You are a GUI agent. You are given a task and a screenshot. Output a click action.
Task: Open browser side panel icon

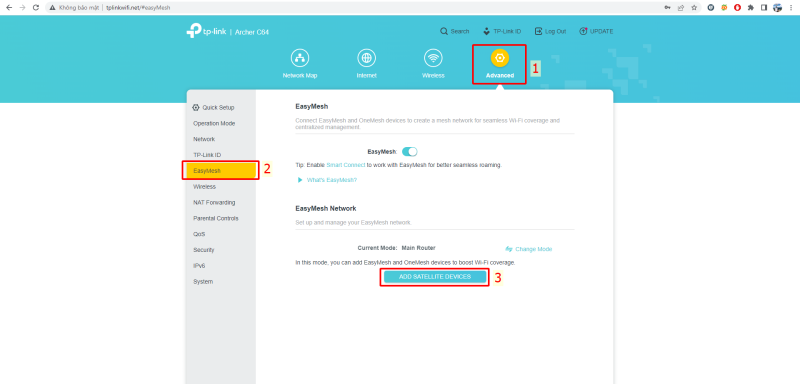click(x=764, y=8)
